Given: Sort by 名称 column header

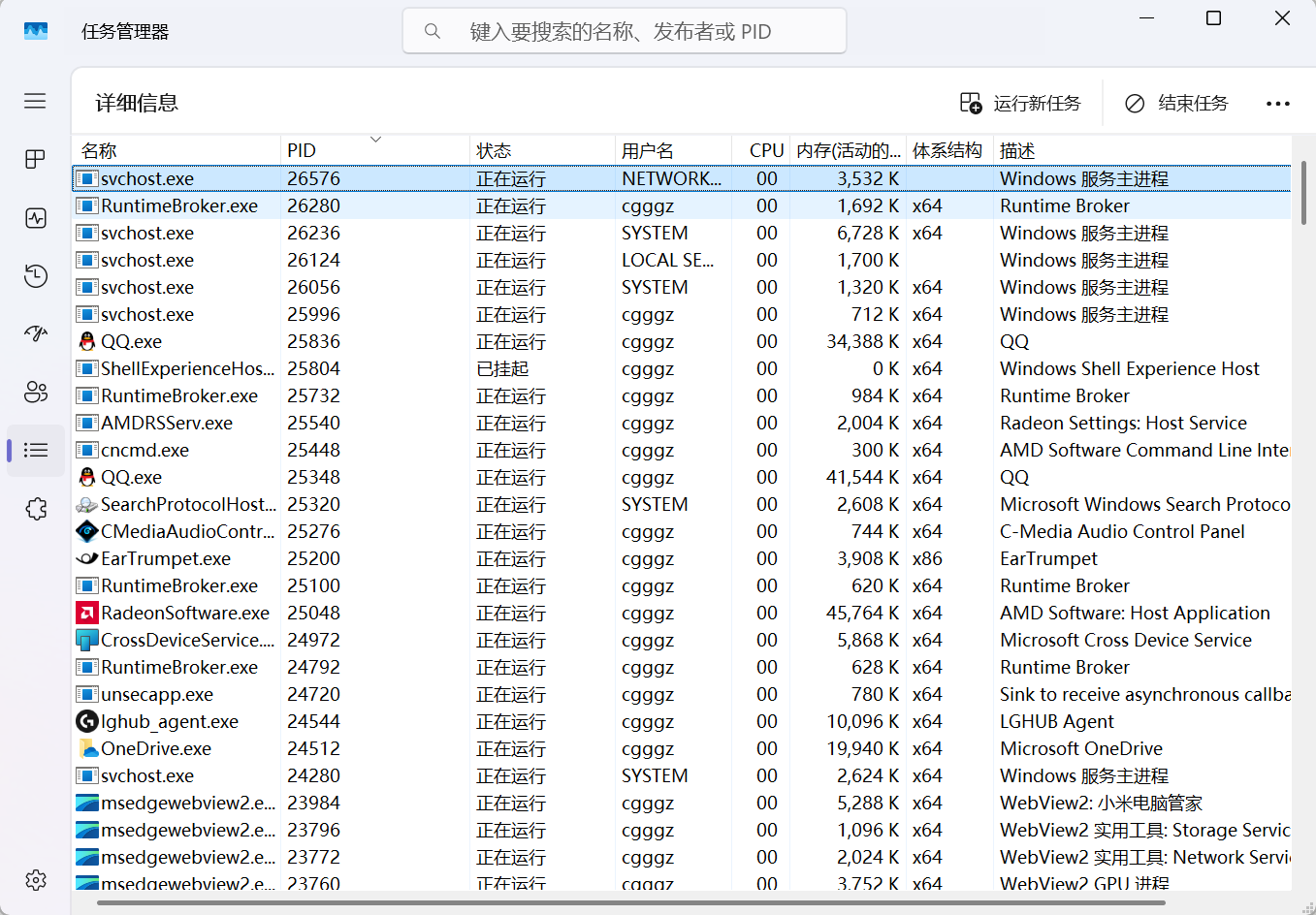Looking at the screenshot, I should [177, 150].
